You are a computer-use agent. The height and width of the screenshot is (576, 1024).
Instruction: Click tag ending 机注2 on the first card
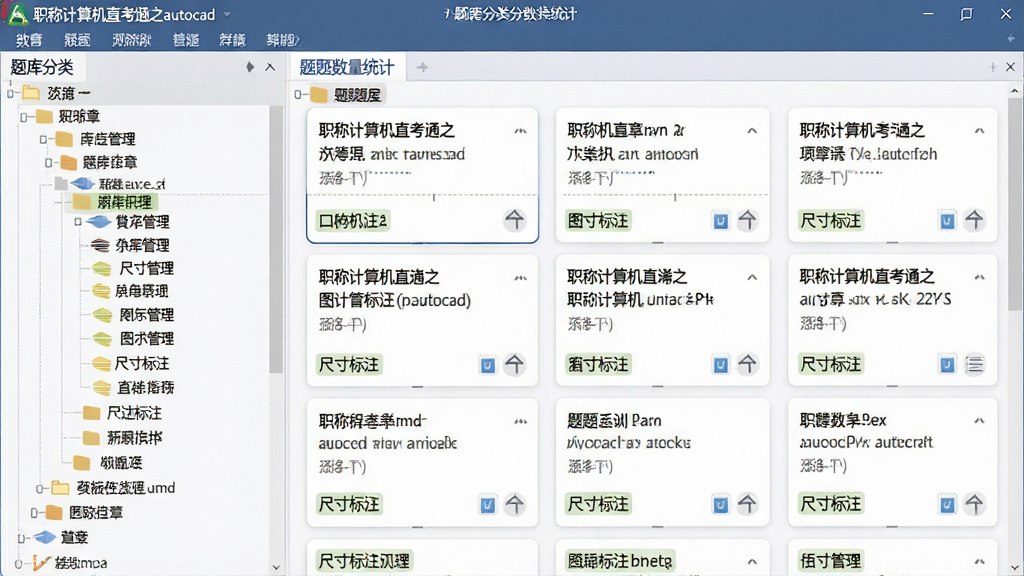click(x=352, y=221)
